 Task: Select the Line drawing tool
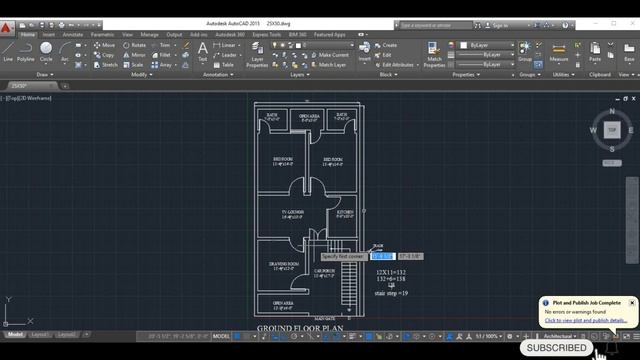[8, 52]
